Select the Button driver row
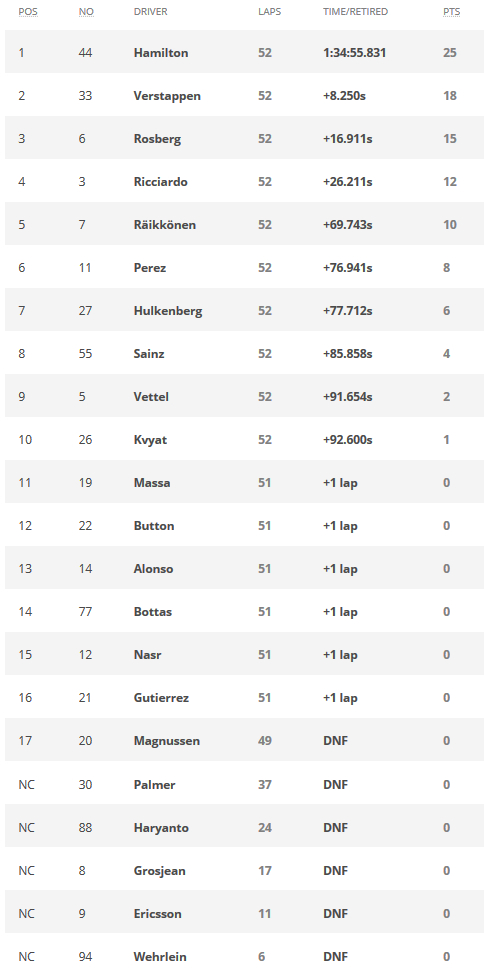This screenshot has height=980, width=484. click(244, 525)
